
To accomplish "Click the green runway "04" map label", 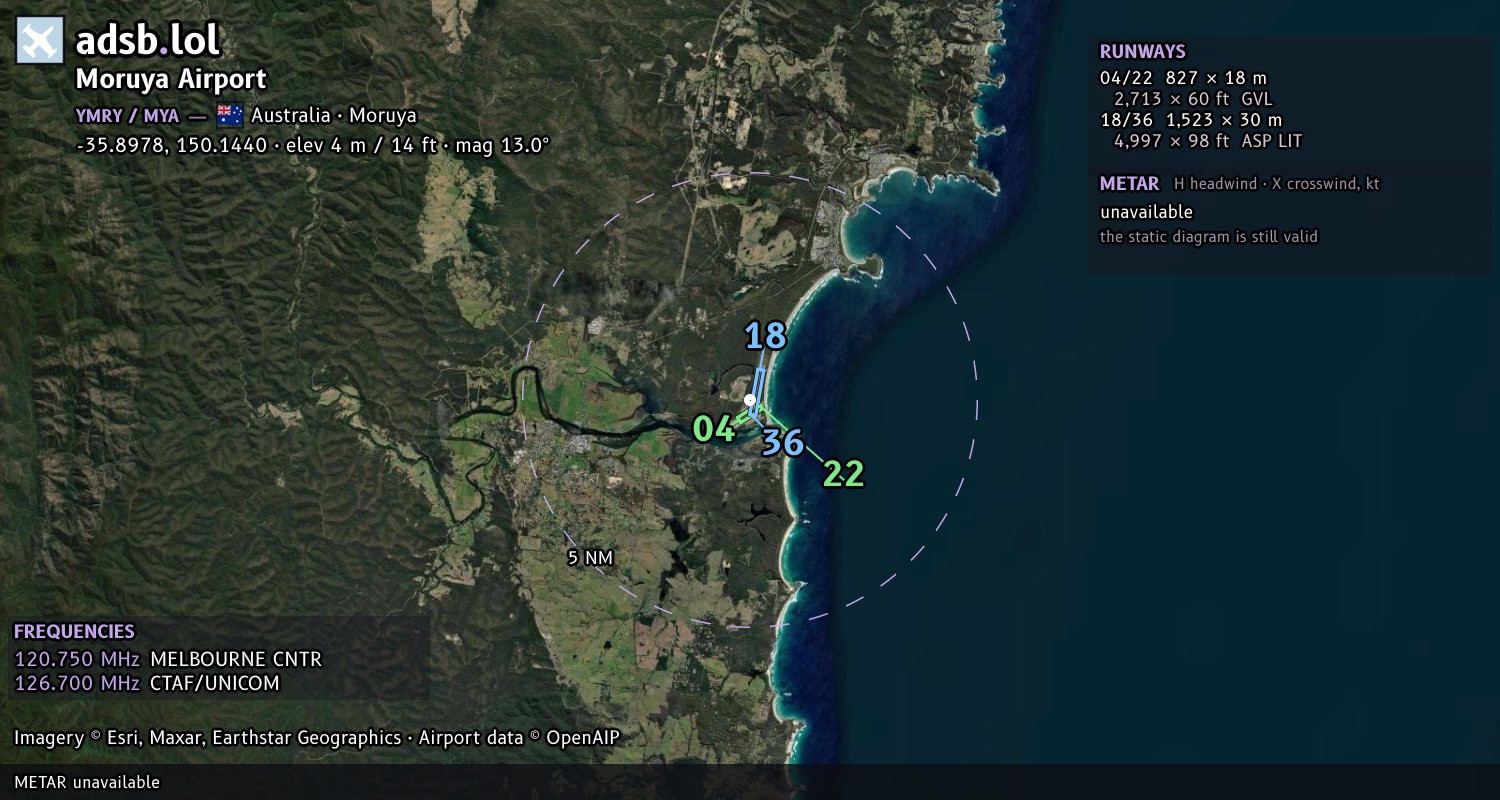I will [714, 429].
